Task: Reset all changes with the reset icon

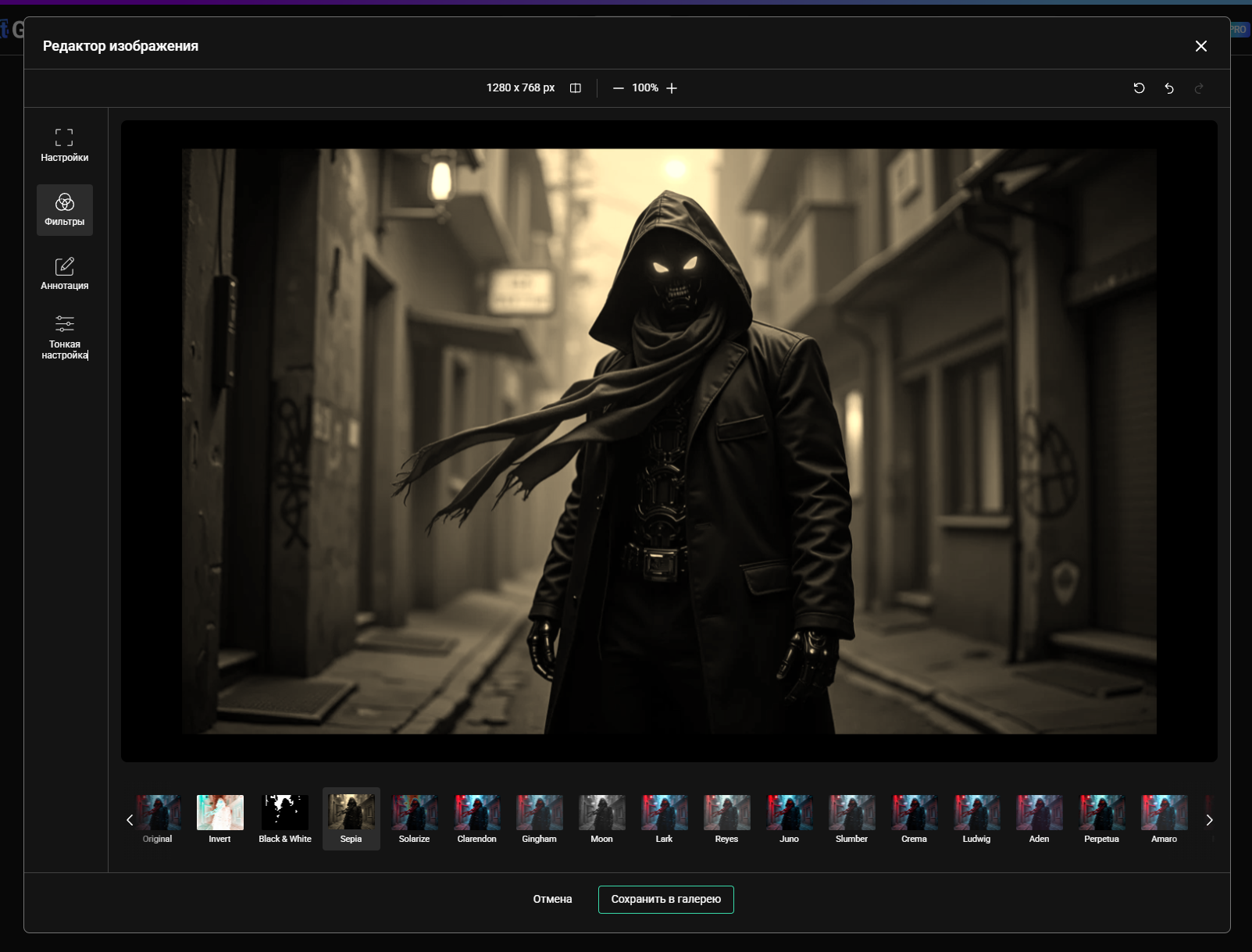Action: click(x=1140, y=88)
